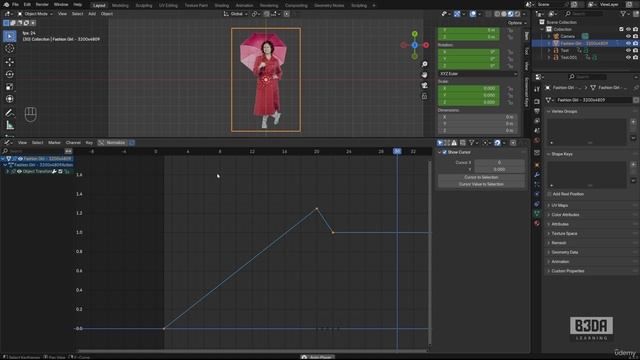The height and width of the screenshot is (360, 640).
Task: Open graph editor Channel menu
Action: point(73,143)
